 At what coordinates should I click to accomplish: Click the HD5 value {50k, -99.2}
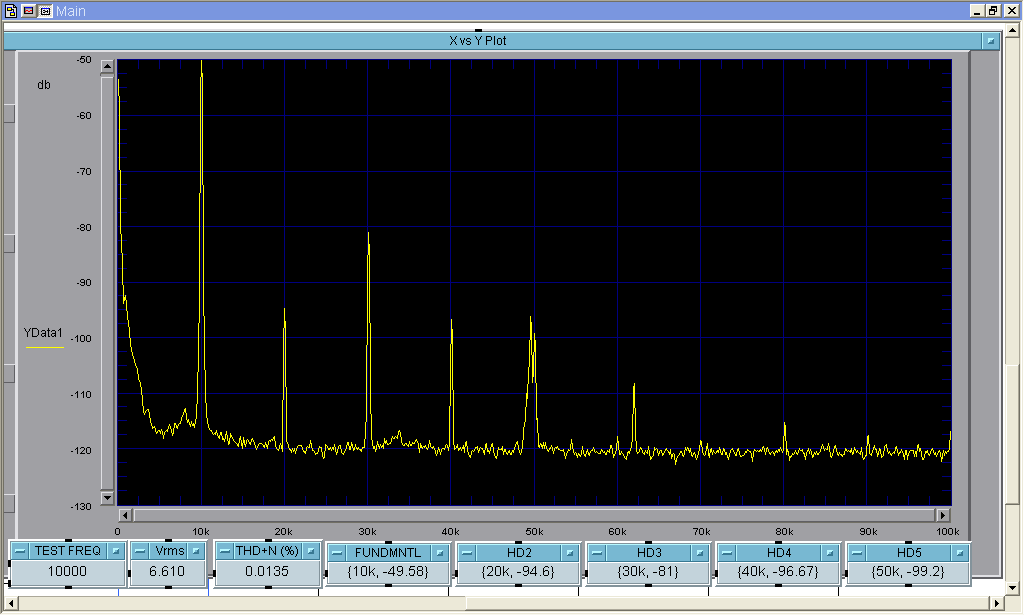pos(908,573)
